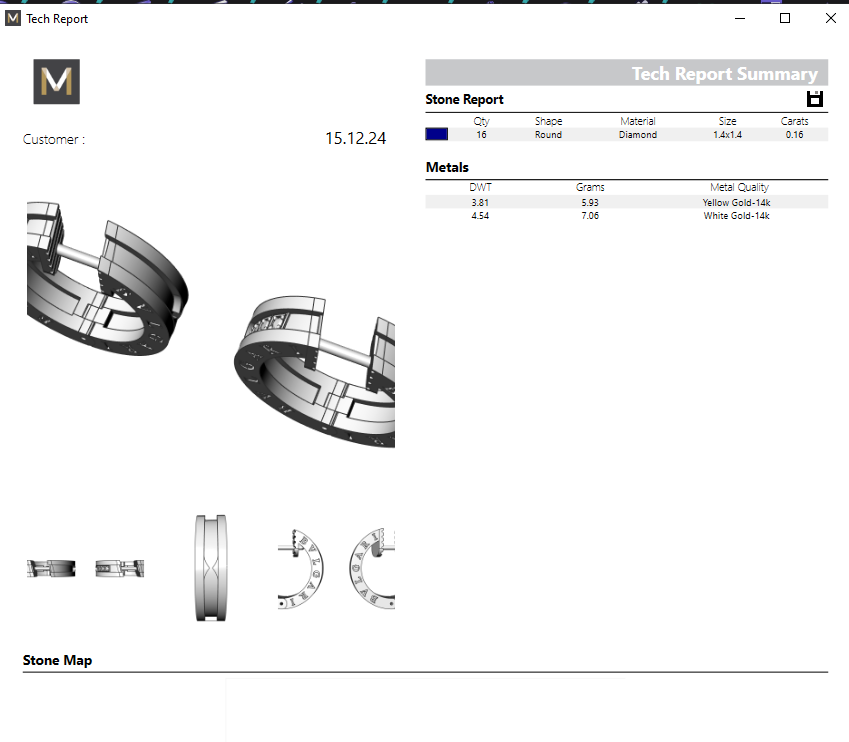The image size is (849, 742).
Task: Click the save disk icon in Stone Report
Action: tap(814, 98)
